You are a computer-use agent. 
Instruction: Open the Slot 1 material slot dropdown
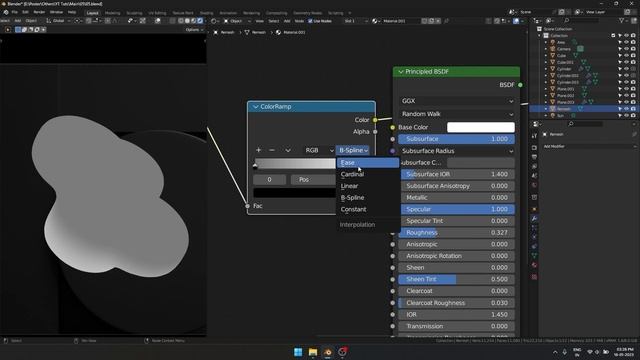(x=356, y=21)
